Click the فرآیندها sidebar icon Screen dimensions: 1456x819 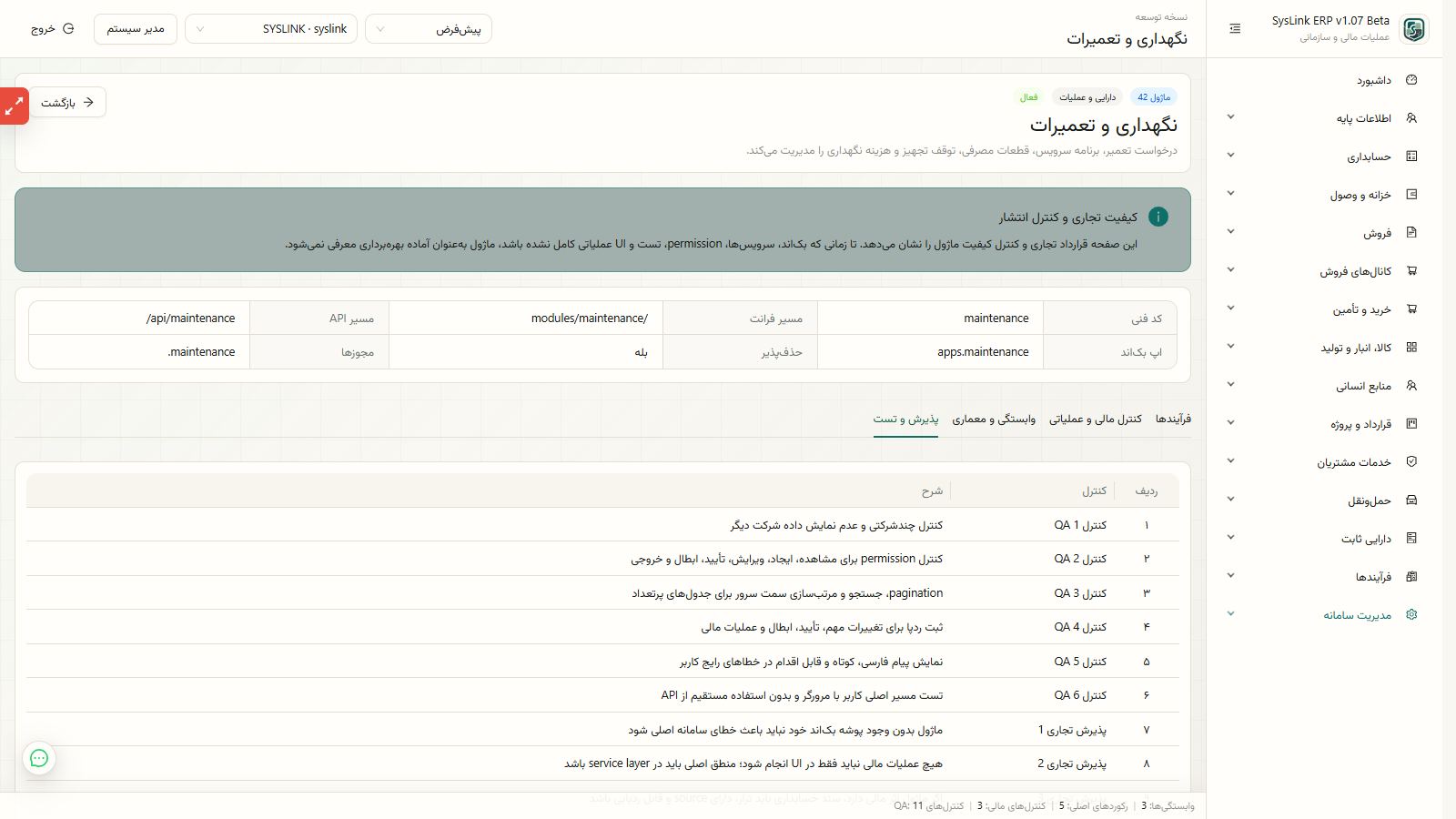pyautogui.click(x=1411, y=577)
